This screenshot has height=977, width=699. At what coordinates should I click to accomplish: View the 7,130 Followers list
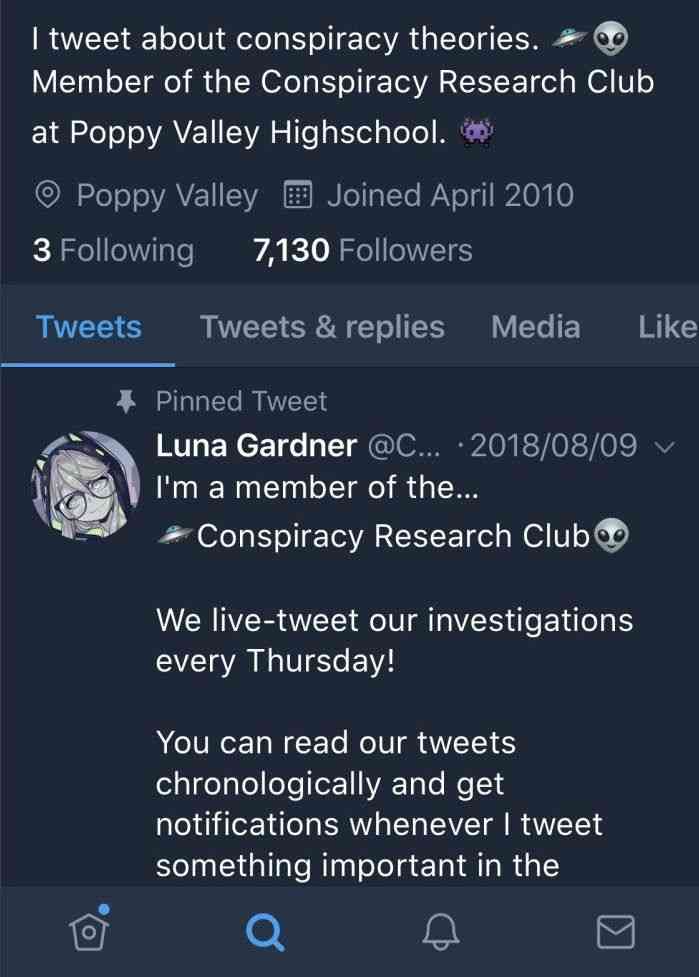(362, 250)
